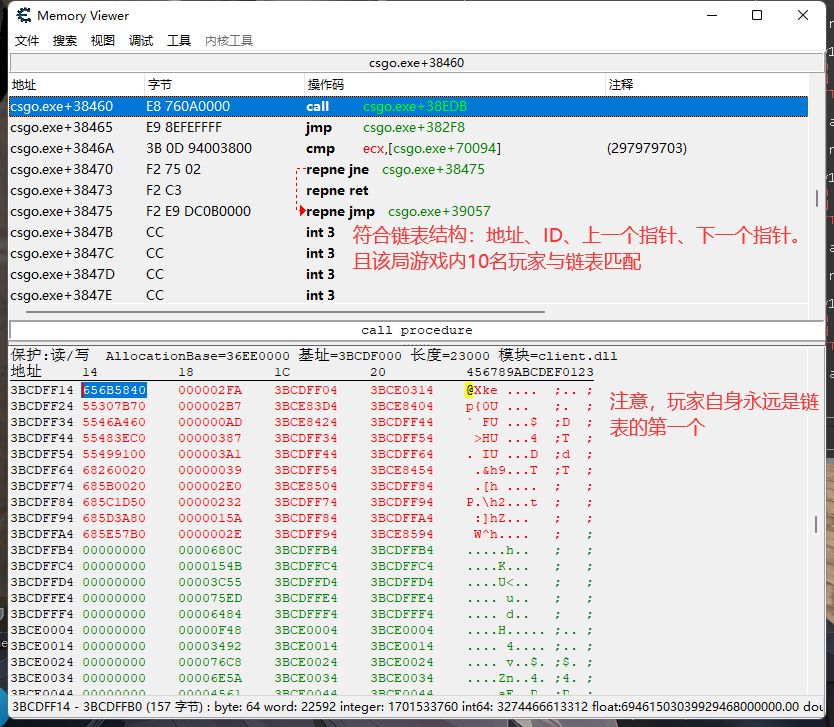Select disassembly address csgo.exe+38473
The width and height of the screenshot is (834, 727).
tap(62, 190)
